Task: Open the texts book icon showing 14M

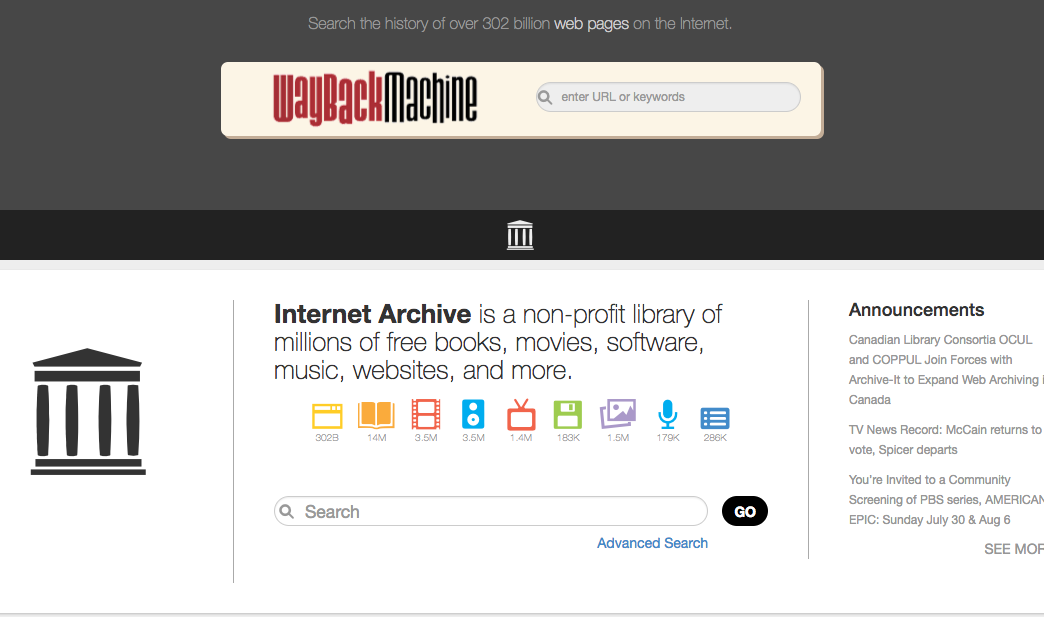Action: point(376,415)
